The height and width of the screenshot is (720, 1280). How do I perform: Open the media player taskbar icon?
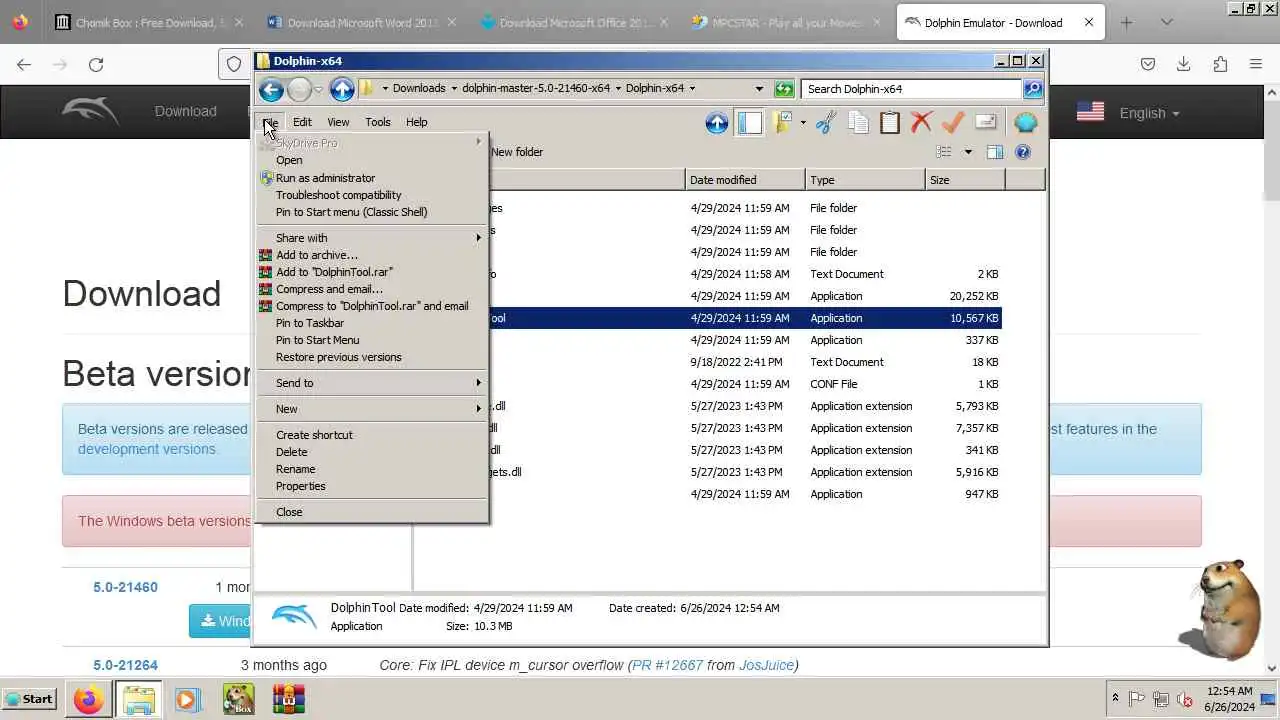187,699
